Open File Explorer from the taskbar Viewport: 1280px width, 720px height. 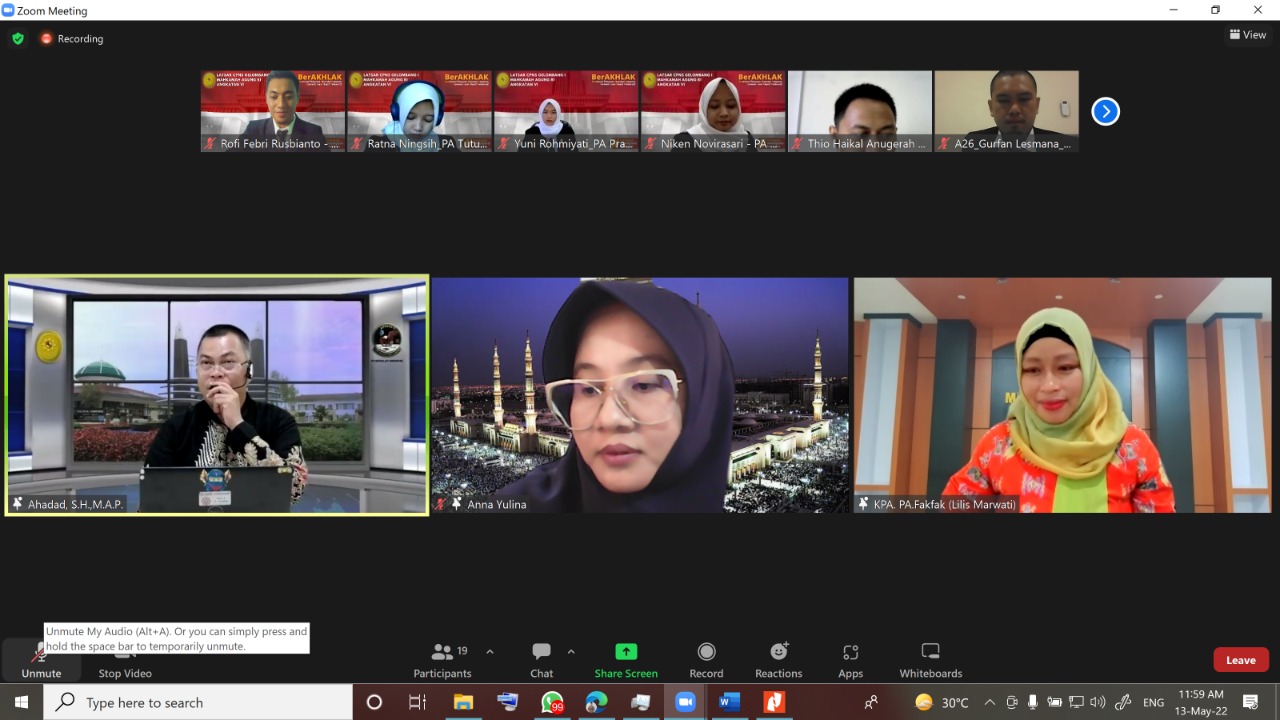click(x=463, y=702)
